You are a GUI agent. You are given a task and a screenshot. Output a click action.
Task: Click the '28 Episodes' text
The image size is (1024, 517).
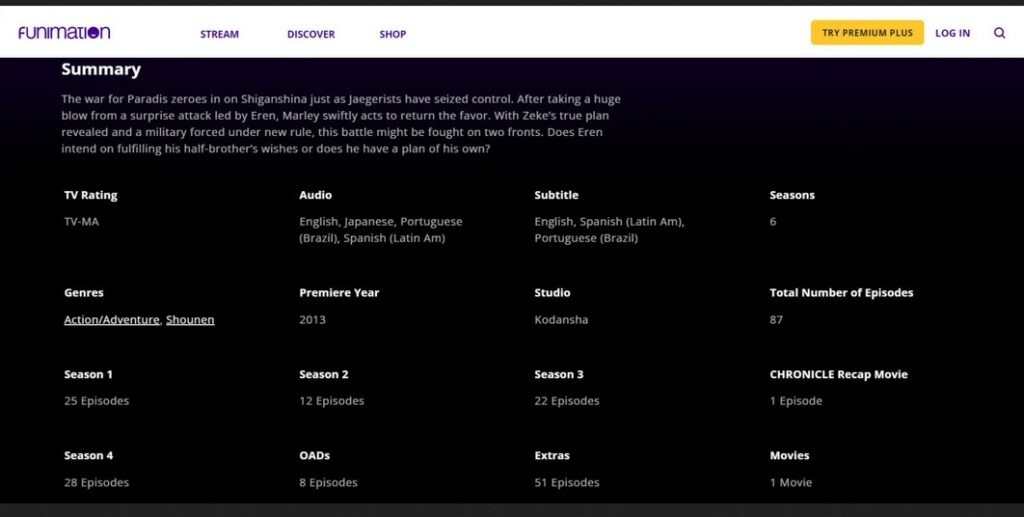click(x=97, y=483)
